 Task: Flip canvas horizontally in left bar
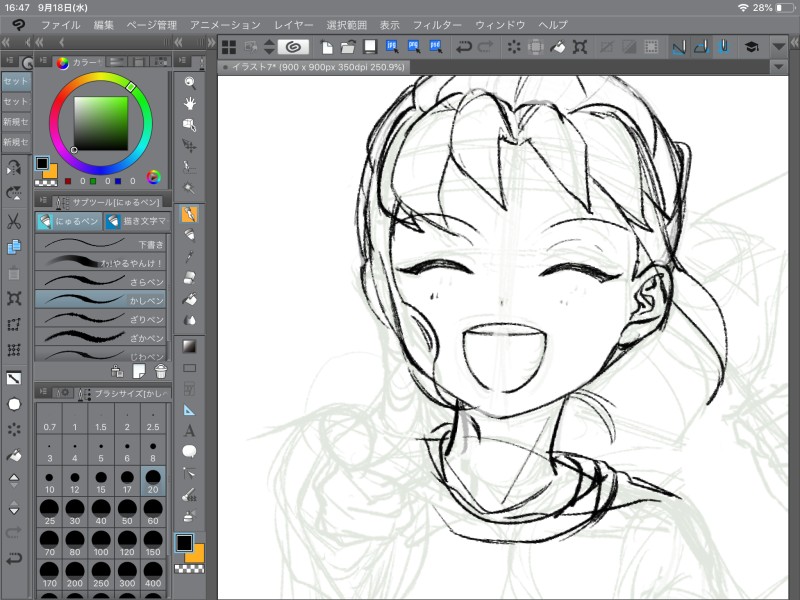[14, 168]
